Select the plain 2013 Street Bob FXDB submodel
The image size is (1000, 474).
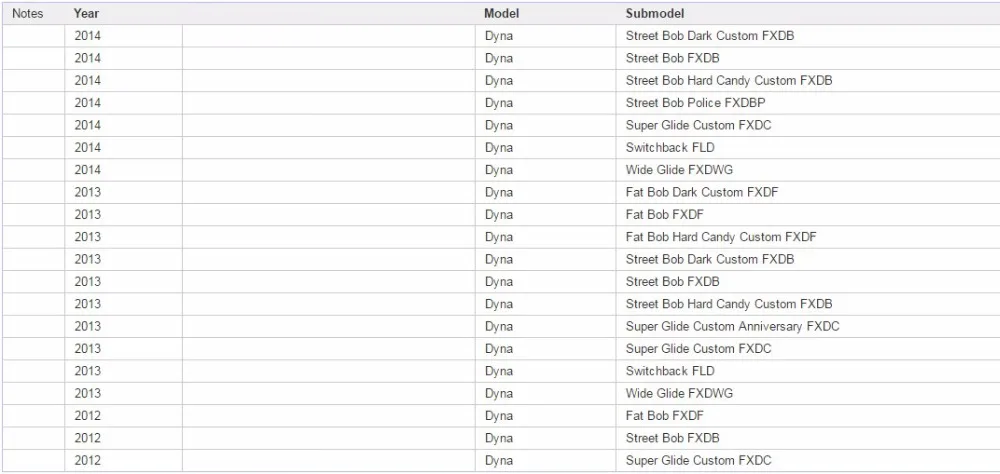tap(672, 281)
